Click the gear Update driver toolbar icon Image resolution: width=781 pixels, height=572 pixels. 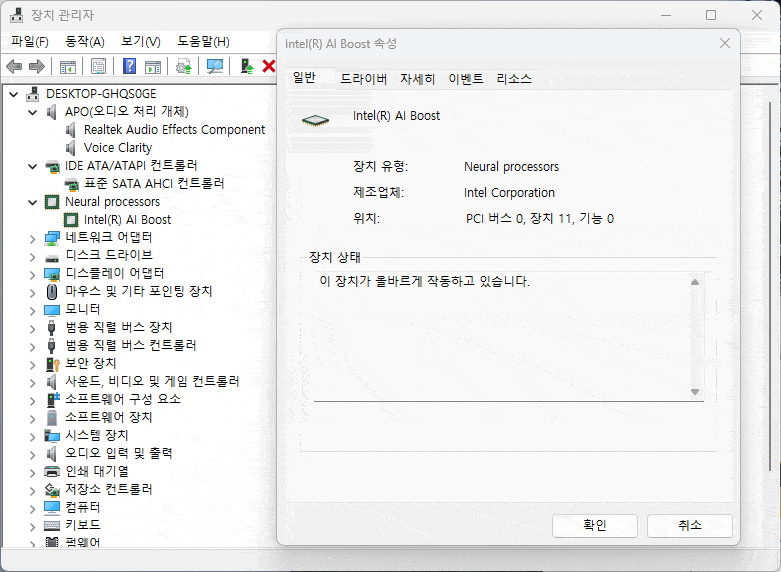(x=184, y=66)
